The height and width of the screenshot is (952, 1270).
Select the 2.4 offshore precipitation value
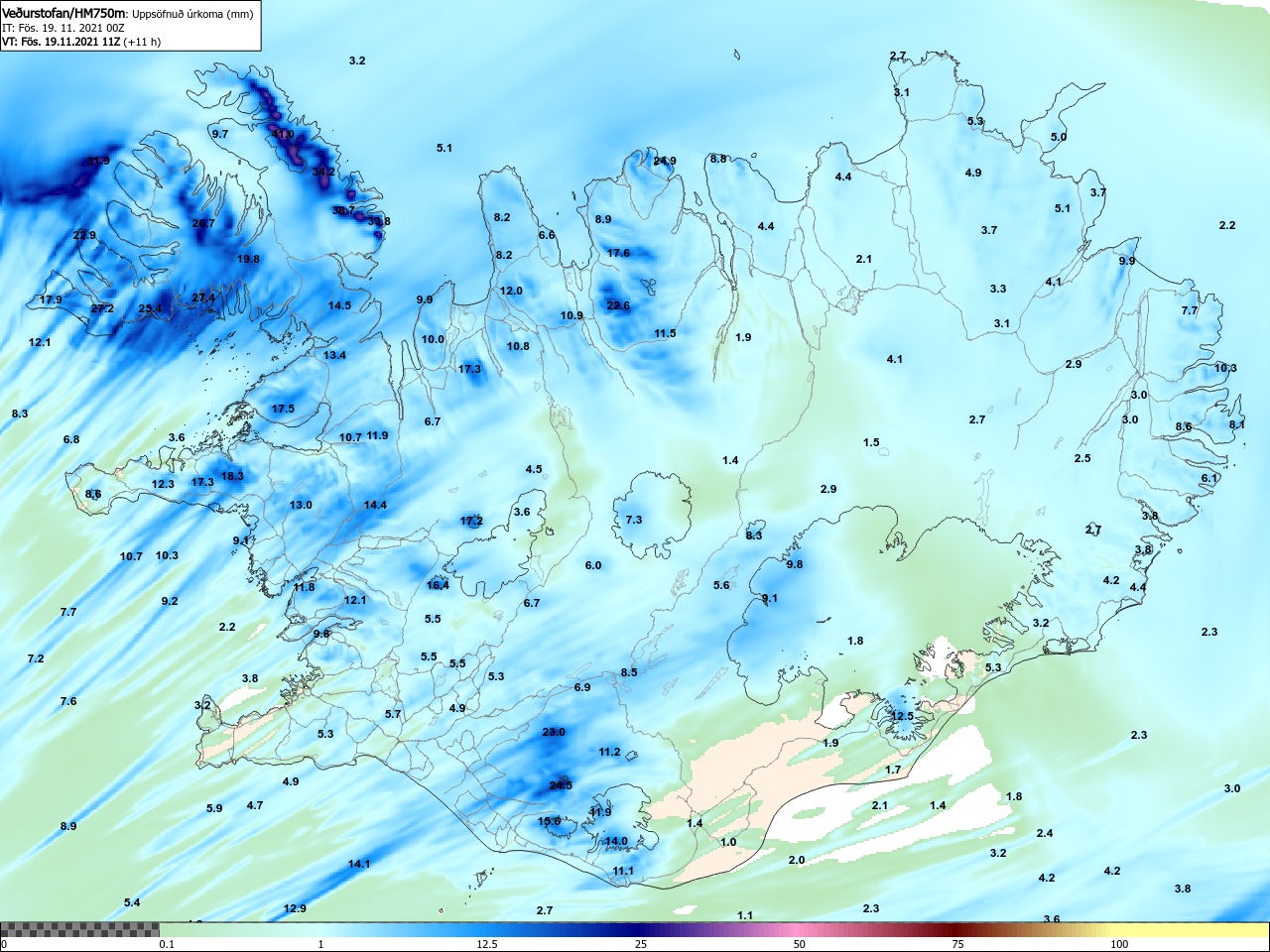(x=1045, y=833)
